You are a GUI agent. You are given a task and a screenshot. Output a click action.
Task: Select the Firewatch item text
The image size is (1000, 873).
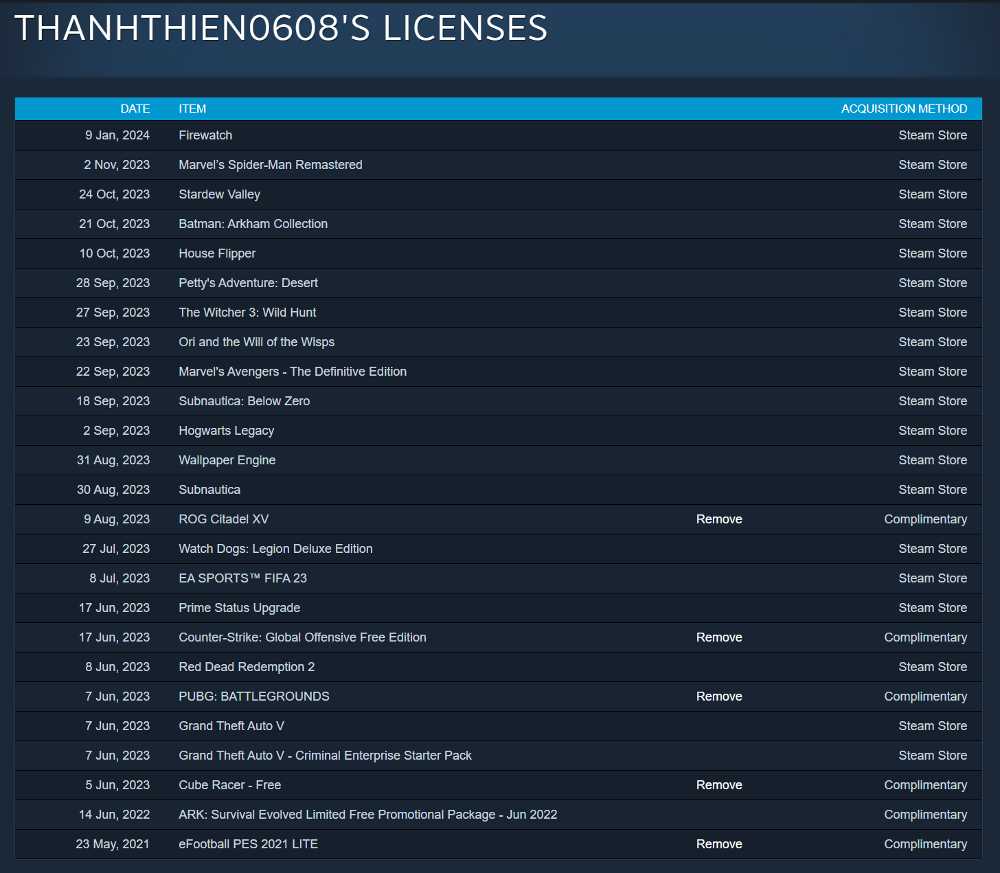pos(205,135)
